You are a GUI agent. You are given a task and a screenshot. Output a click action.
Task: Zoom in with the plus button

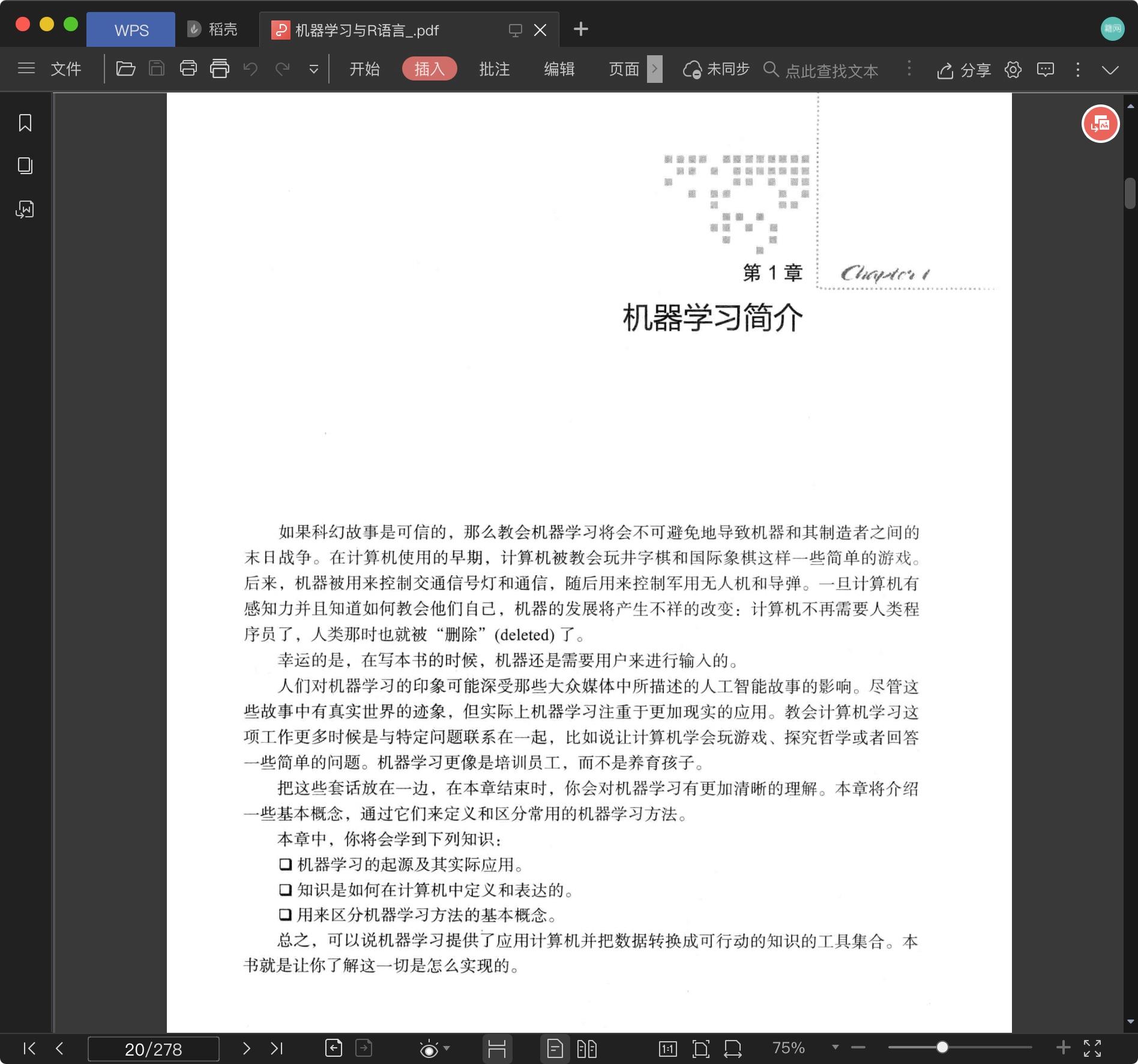[x=1063, y=1047]
